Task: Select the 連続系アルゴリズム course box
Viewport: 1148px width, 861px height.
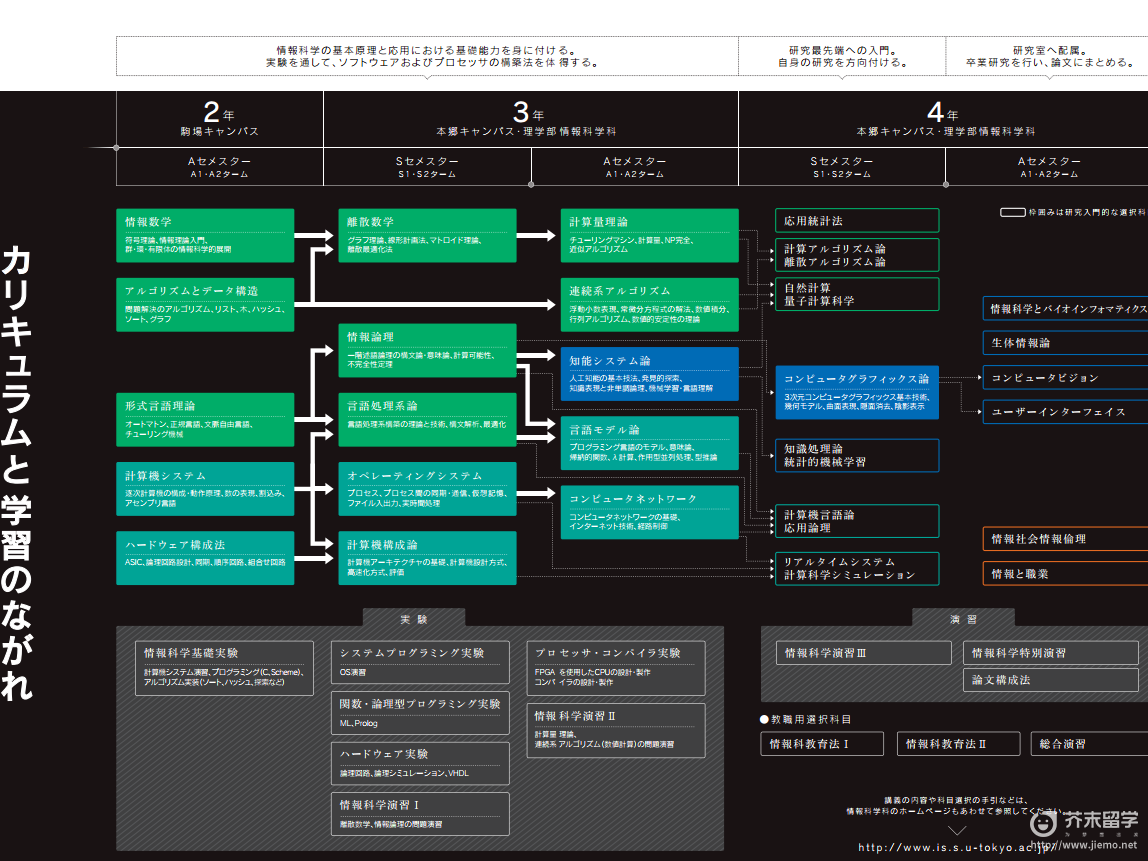Action: pyautogui.click(x=649, y=305)
